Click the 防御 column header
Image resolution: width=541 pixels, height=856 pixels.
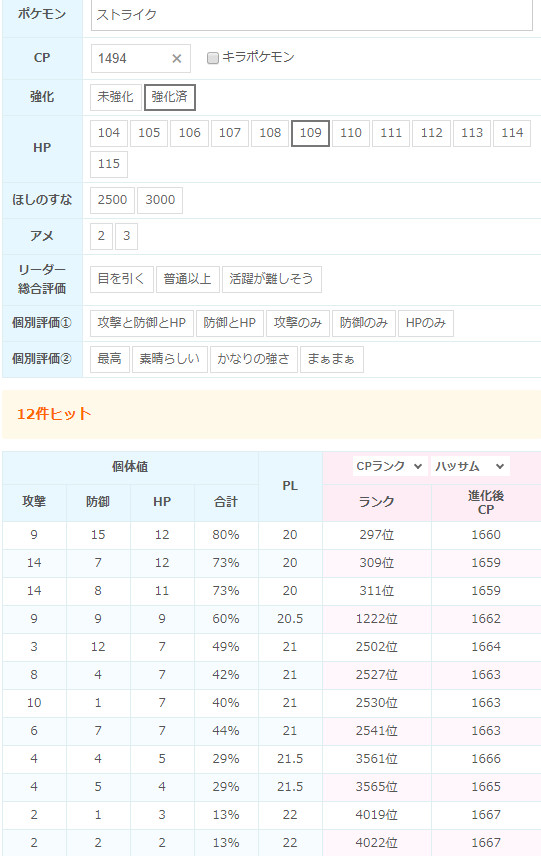point(98,502)
